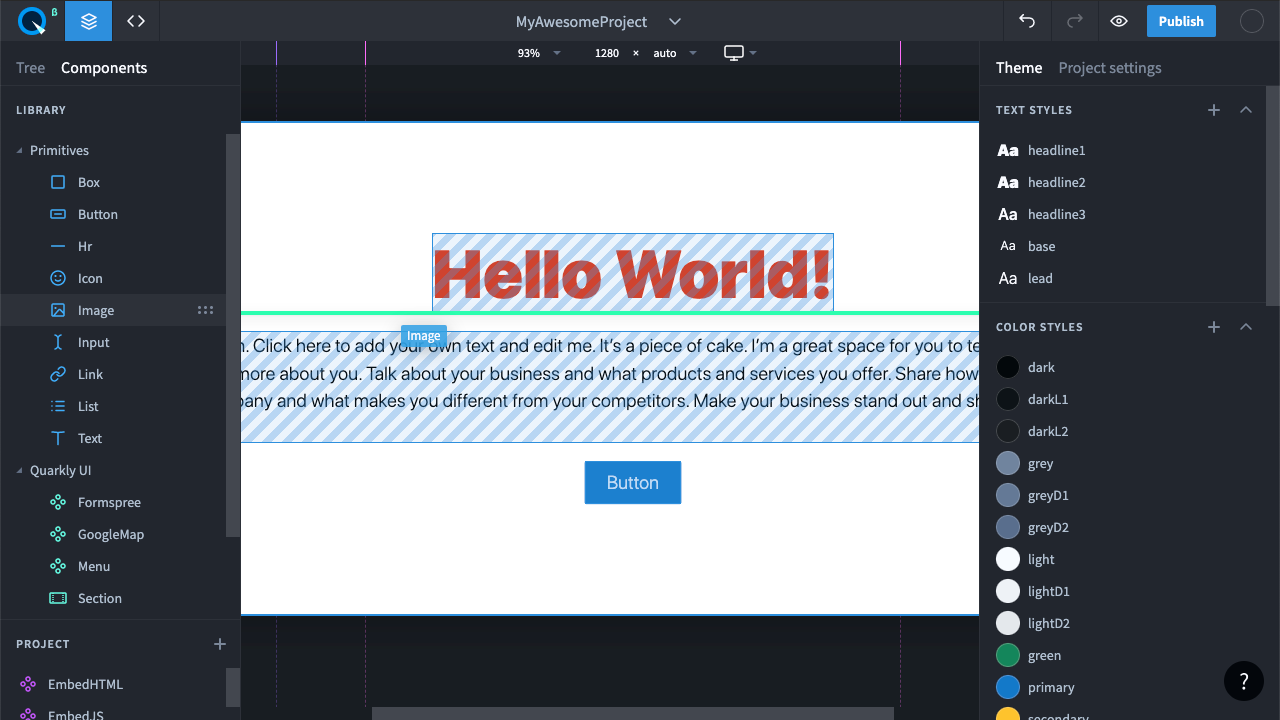1280x720 pixels.
Task: Select the Box primitive icon
Action: pyautogui.click(x=58, y=182)
